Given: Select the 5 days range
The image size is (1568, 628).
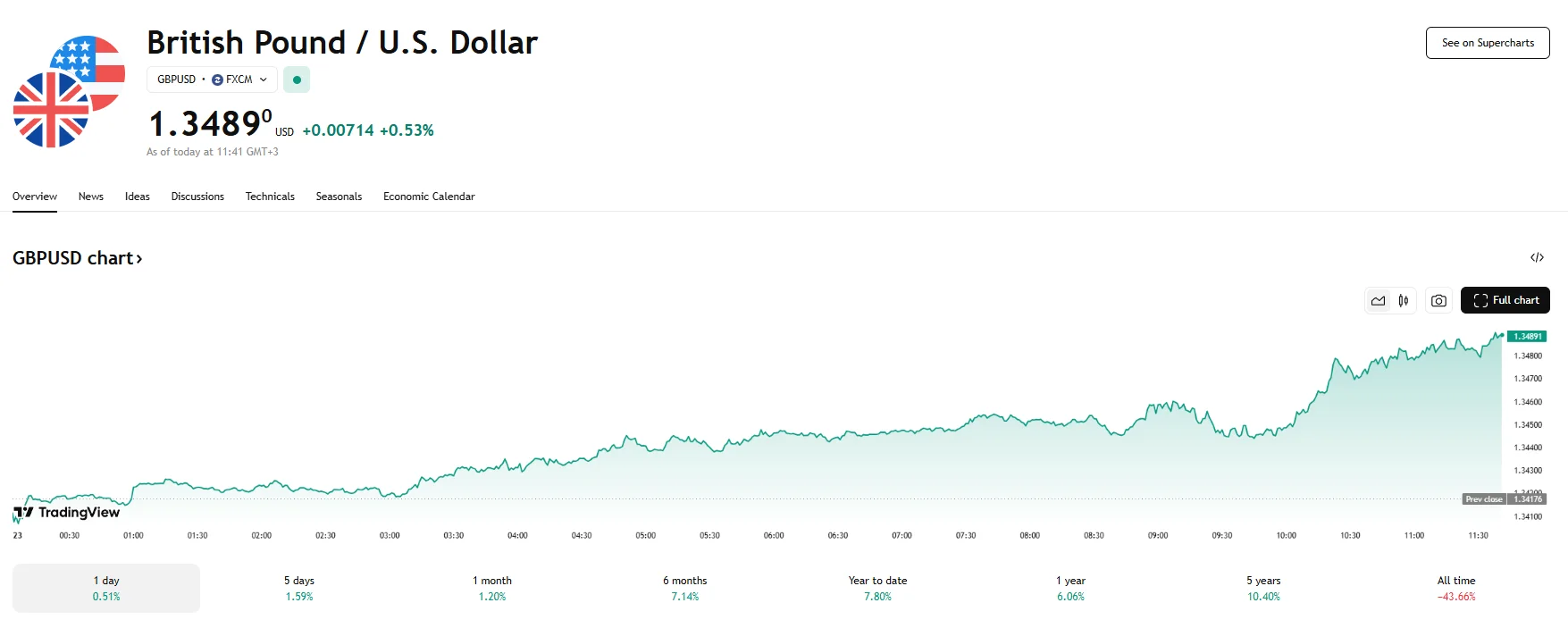Looking at the screenshot, I should coord(299,588).
